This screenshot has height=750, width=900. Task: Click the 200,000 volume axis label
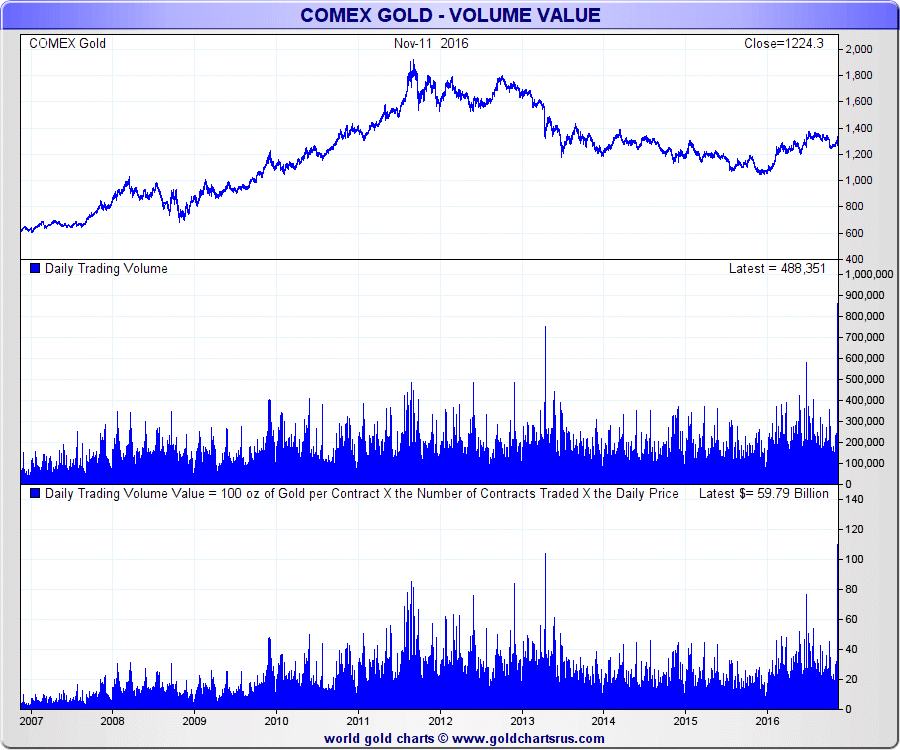point(865,442)
